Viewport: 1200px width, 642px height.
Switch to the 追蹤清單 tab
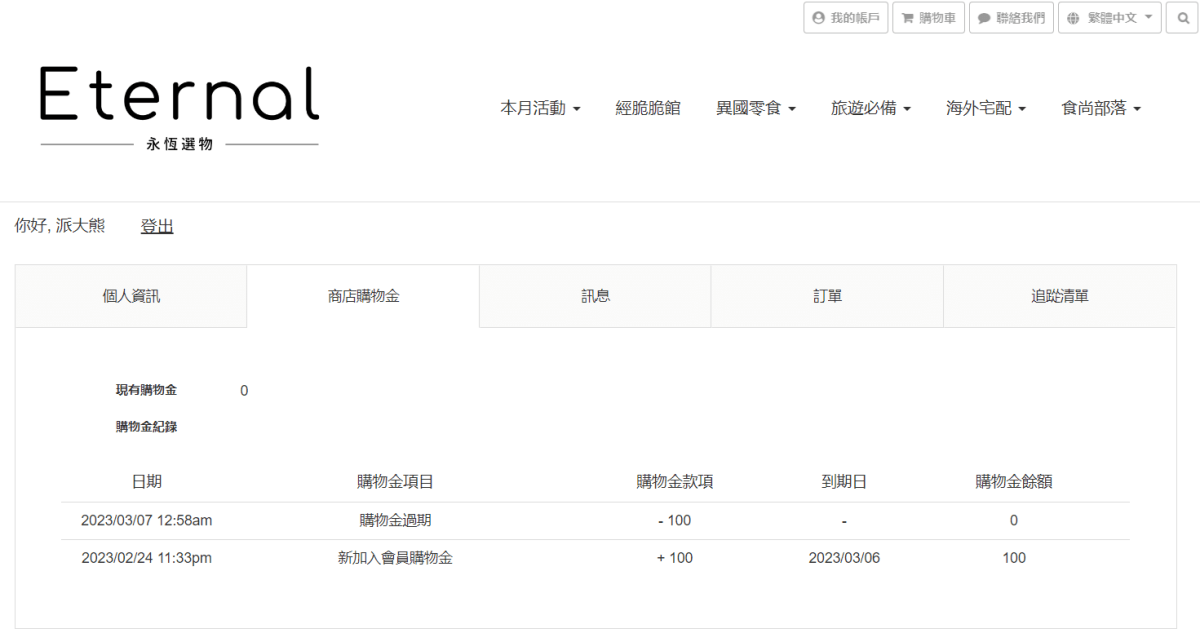point(1059,296)
